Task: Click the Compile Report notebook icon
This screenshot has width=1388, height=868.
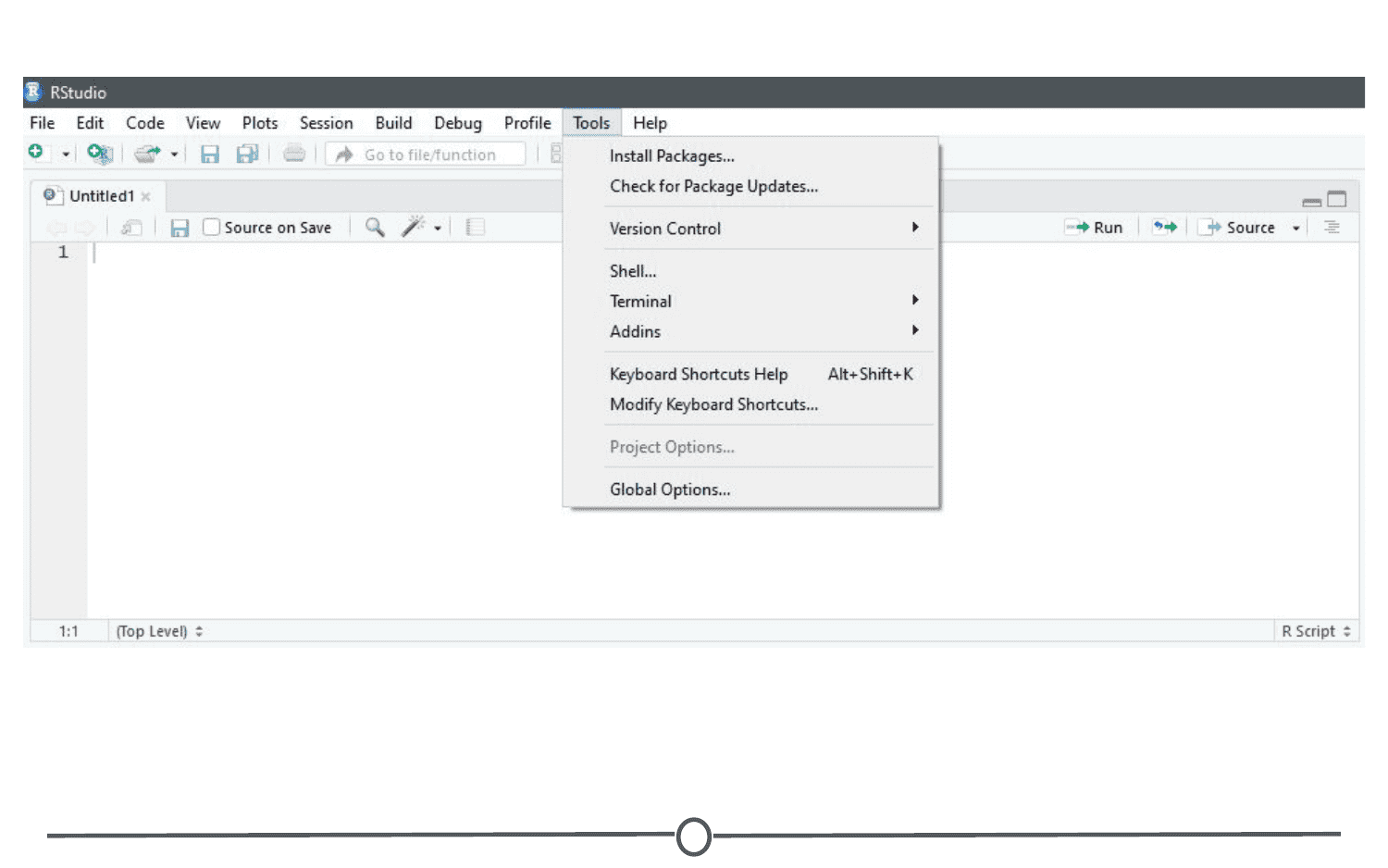Action: click(476, 227)
